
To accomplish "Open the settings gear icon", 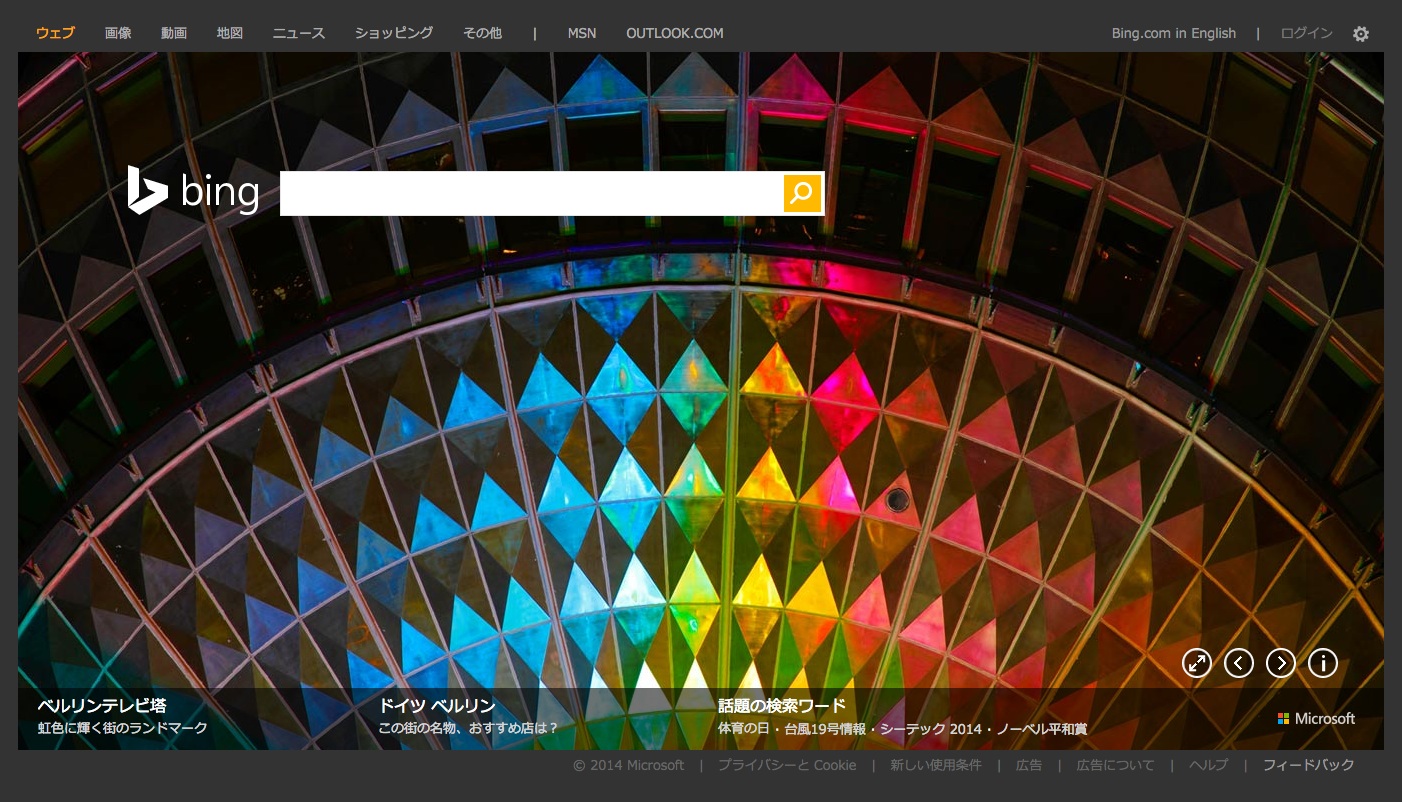I will pos(1360,34).
